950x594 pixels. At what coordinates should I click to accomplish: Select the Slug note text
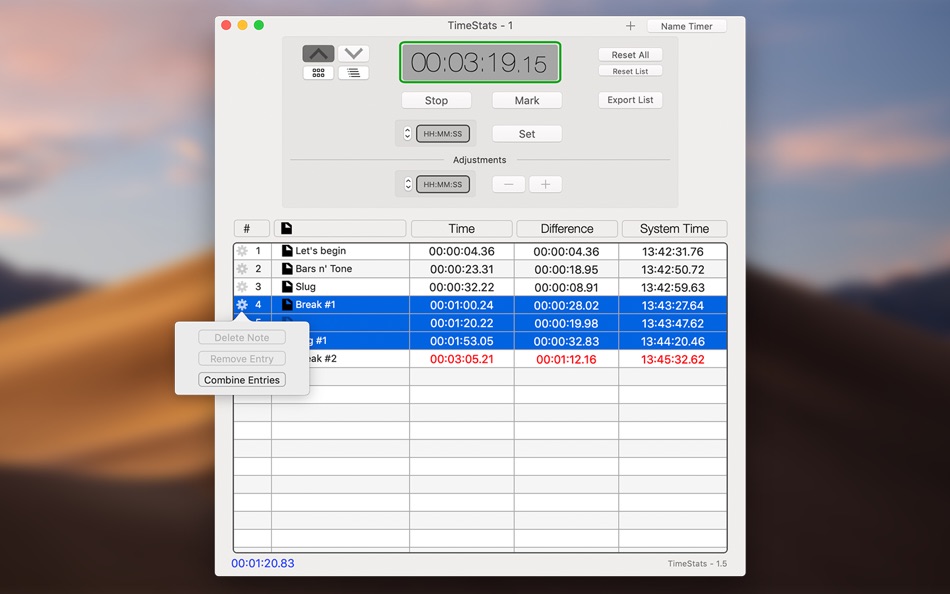point(305,287)
